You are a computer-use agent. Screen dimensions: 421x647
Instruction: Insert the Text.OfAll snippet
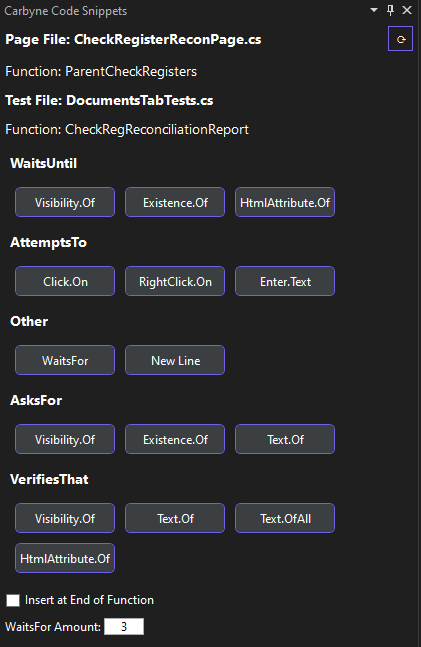[285, 518]
